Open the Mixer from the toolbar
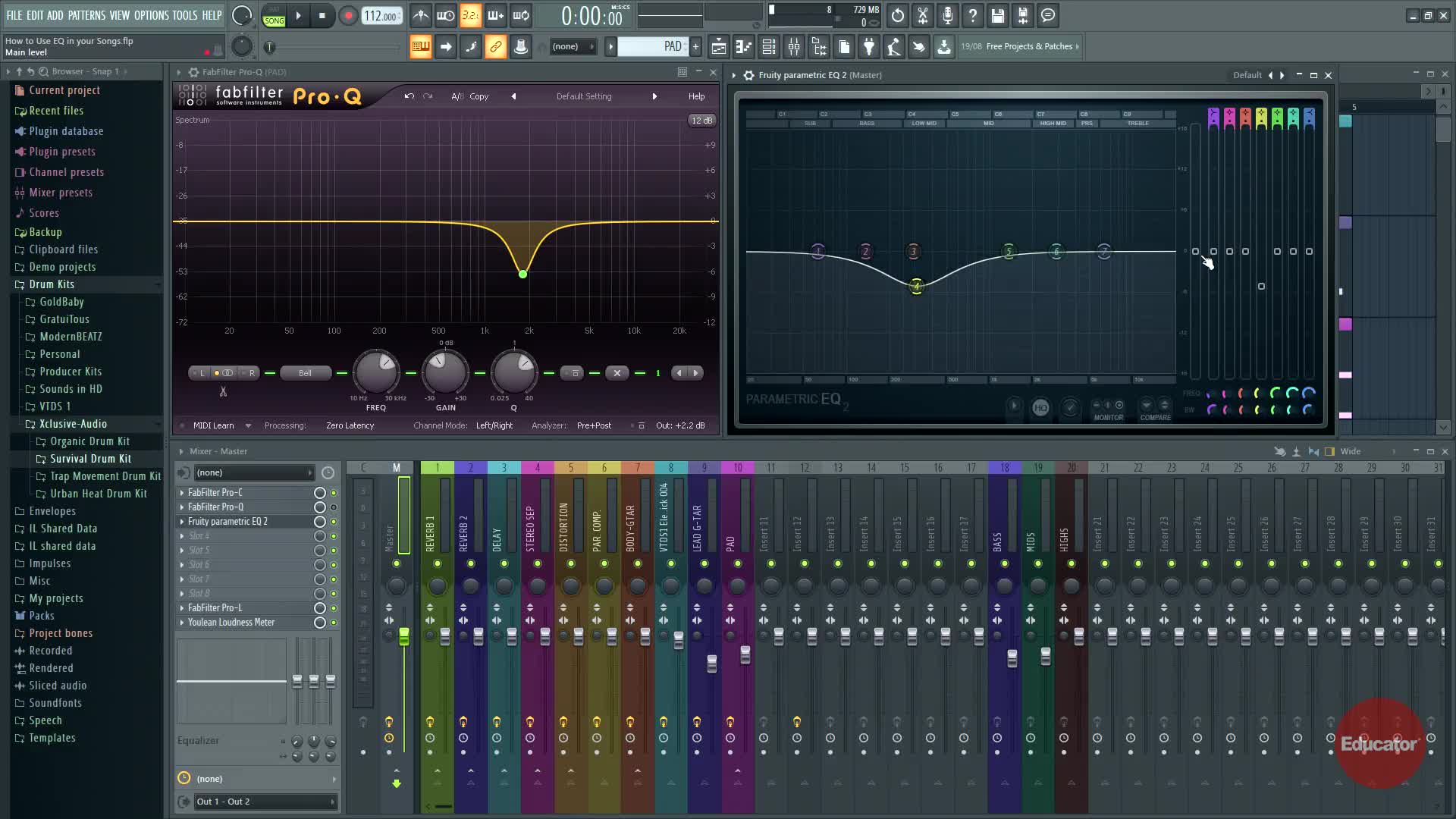This screenshot has width=1456, height=819. point(794,47)
